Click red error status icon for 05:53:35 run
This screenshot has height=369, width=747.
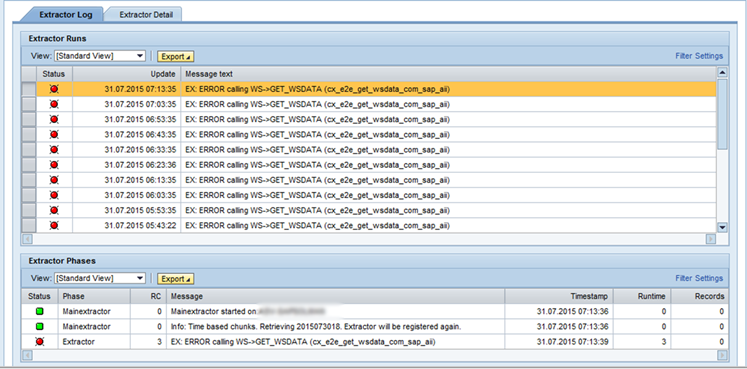click(54, 210)
